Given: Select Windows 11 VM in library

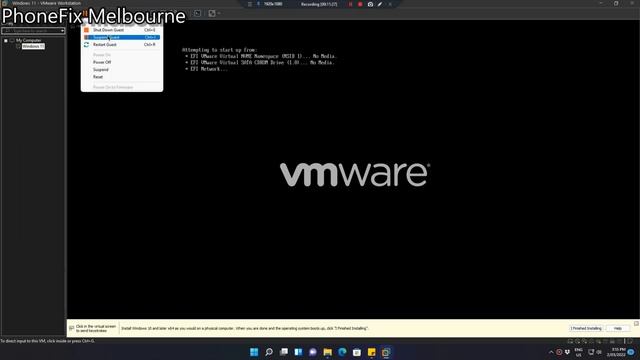Looking at the screenshot, I should click(33, 46).
